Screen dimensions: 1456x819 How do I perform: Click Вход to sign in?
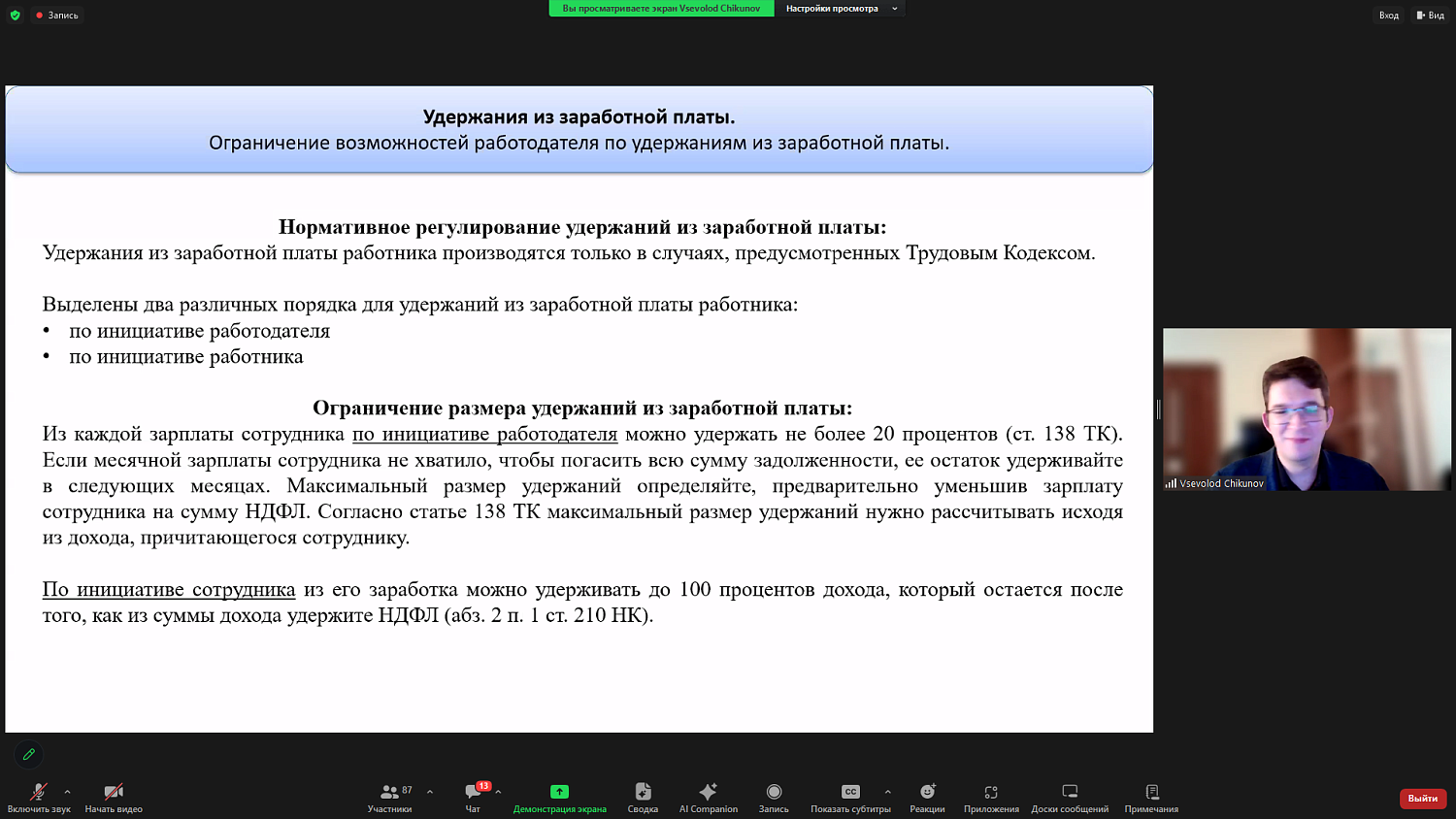tap(1388, 15)
